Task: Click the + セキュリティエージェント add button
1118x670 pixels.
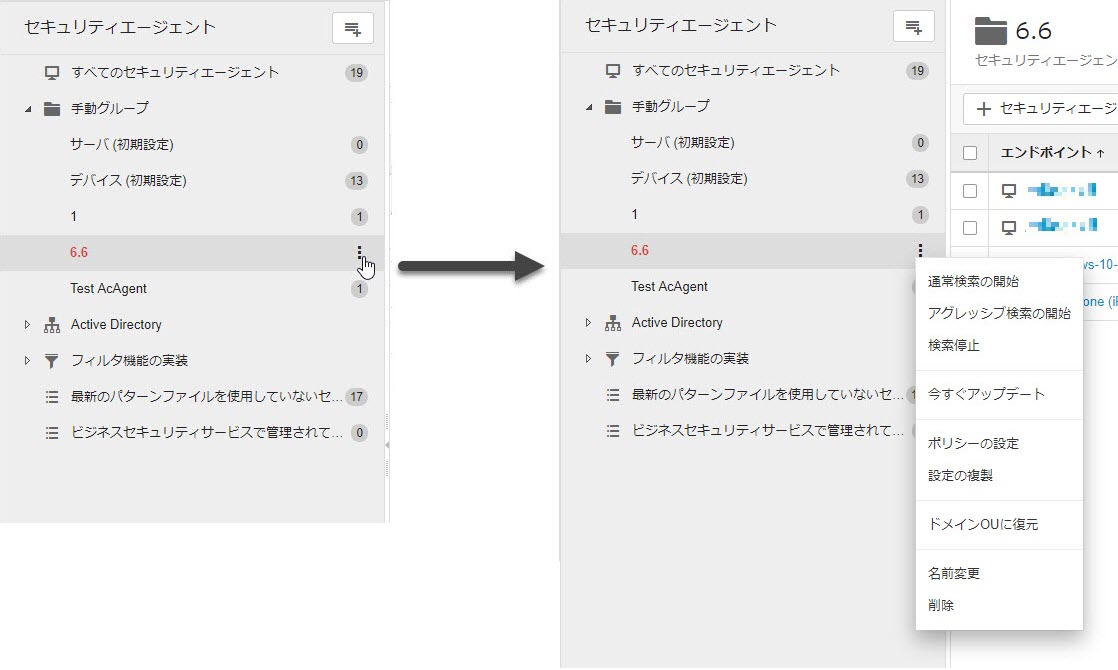Action: point(1045,109)
